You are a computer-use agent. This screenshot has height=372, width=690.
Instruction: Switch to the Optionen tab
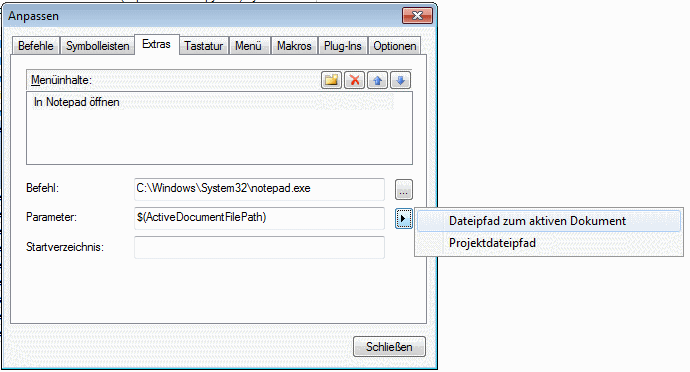pyautogui.click(x=394, y=46)
